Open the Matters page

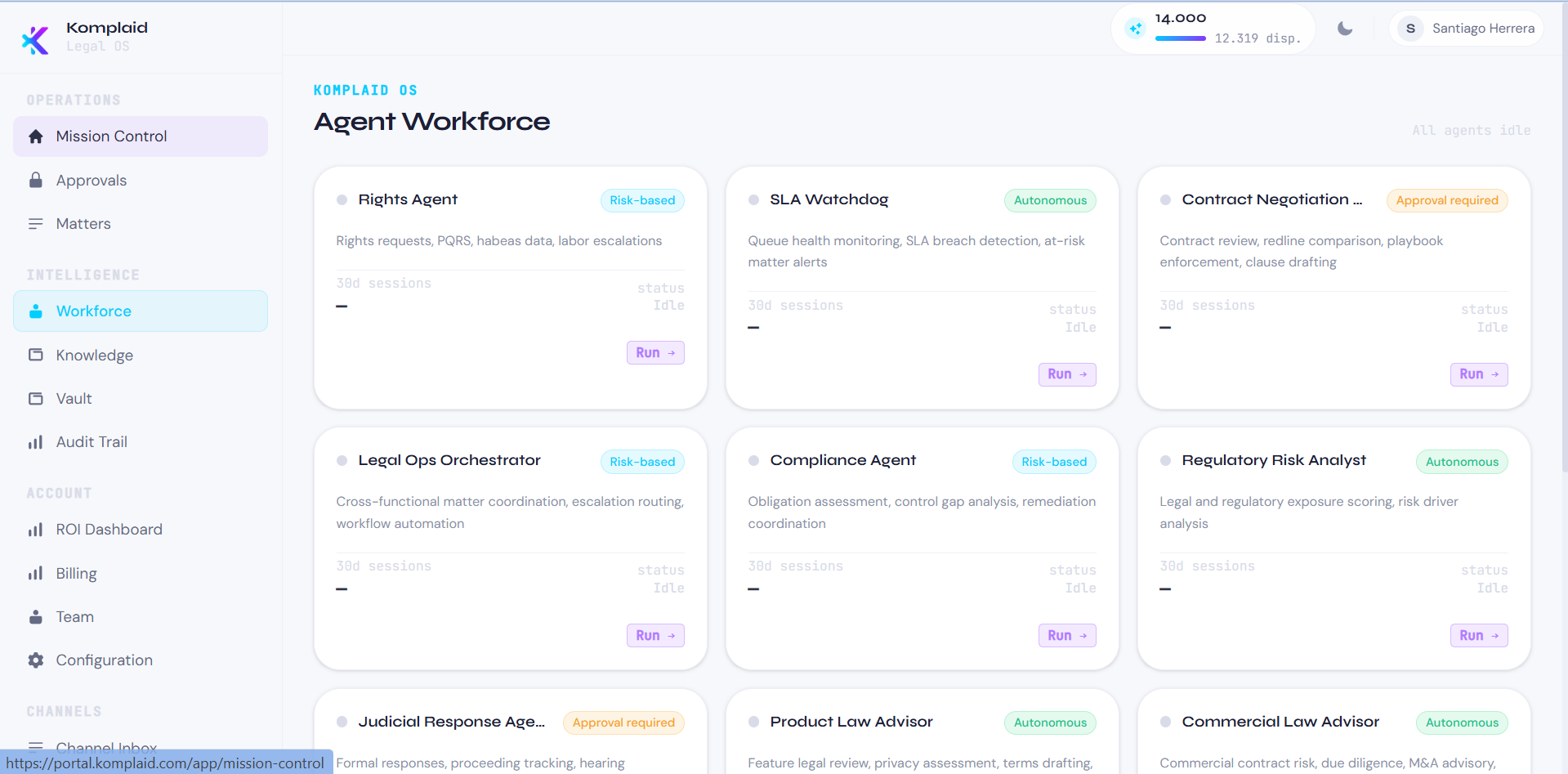[x=141, y=224]
